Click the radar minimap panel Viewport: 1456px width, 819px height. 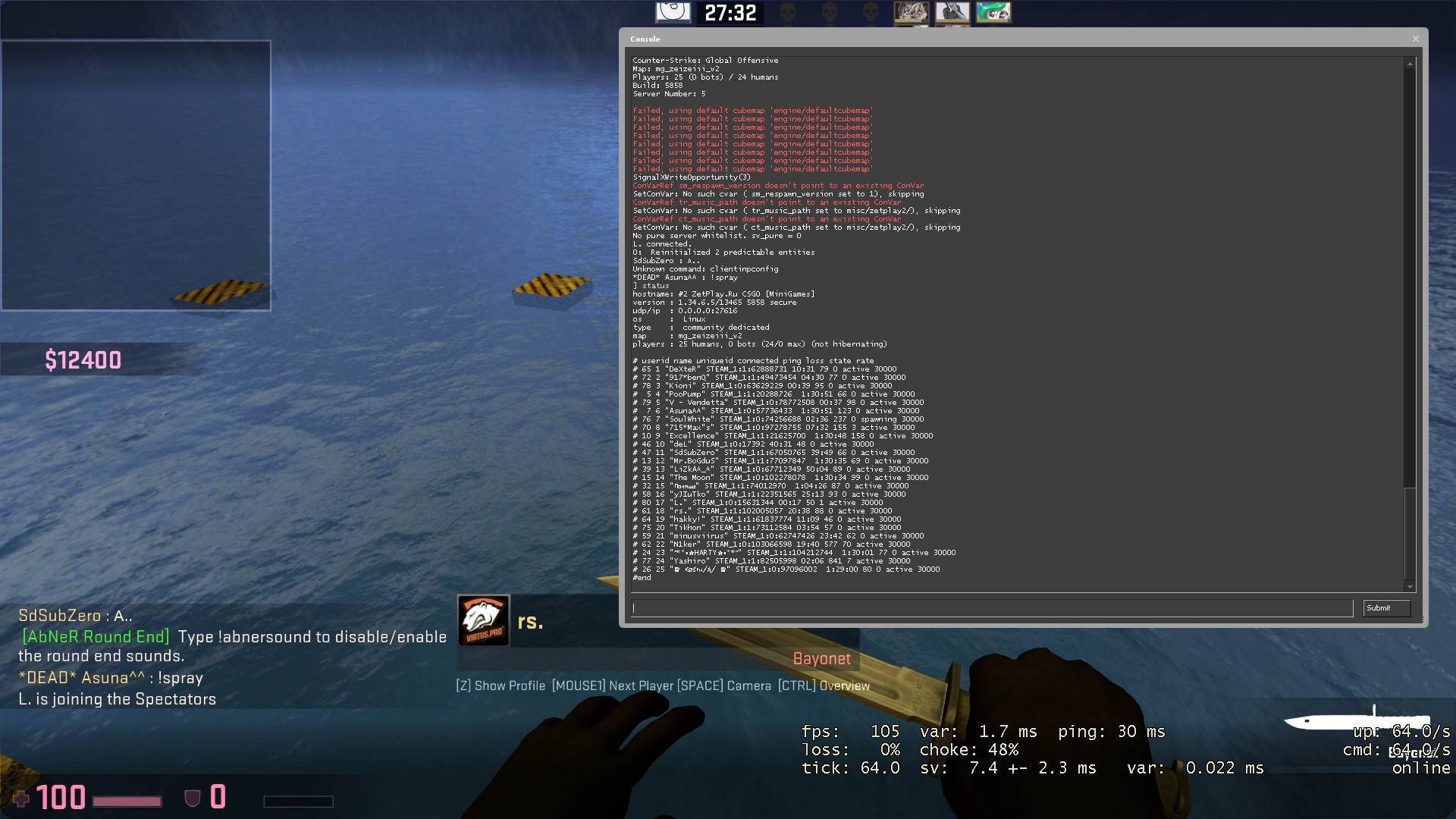pos(136,175)
